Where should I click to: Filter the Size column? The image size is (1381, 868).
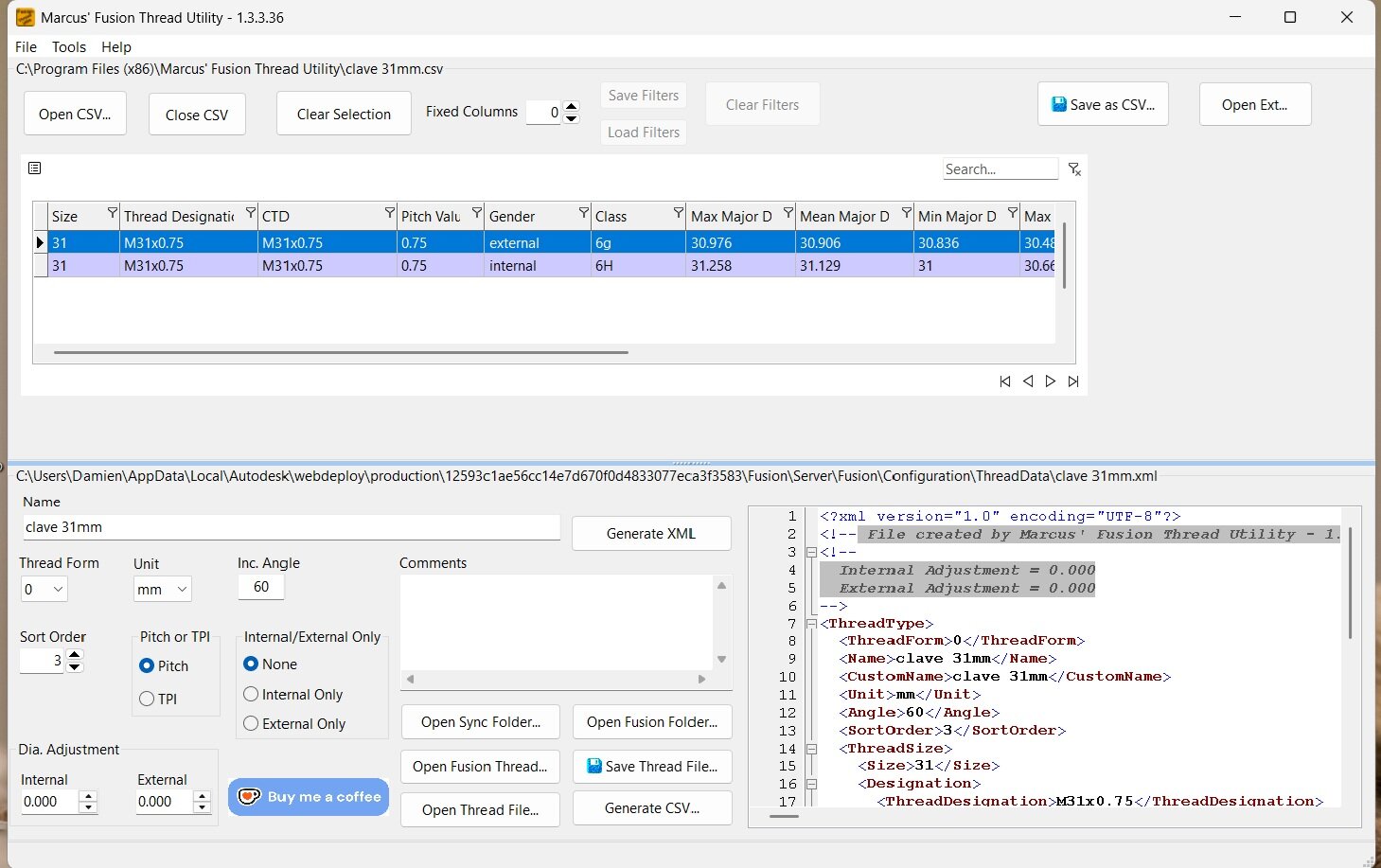pos(113,212)
